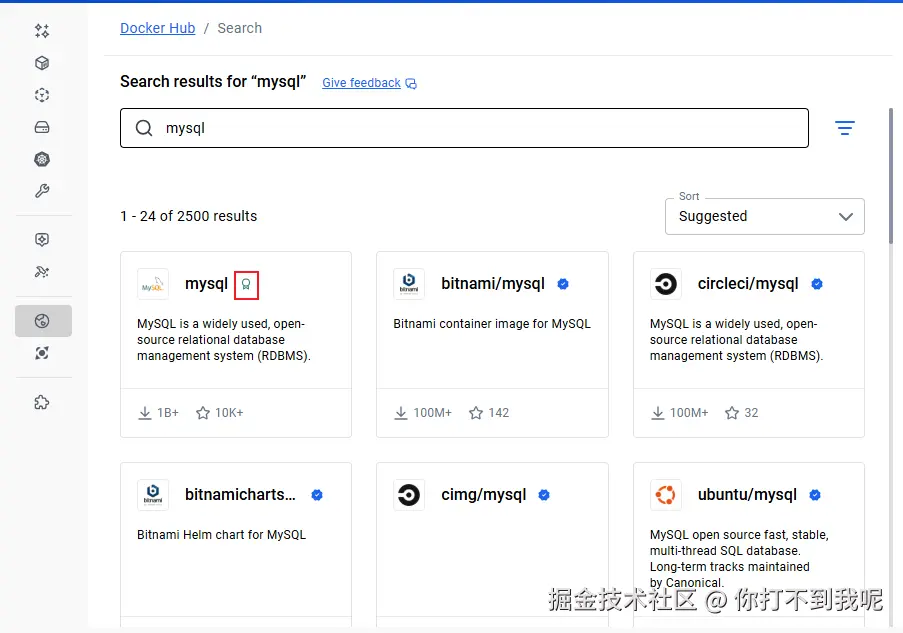Click the MySQL logo on mysql card
Screen dimensions: 903x633
(153, 284)
